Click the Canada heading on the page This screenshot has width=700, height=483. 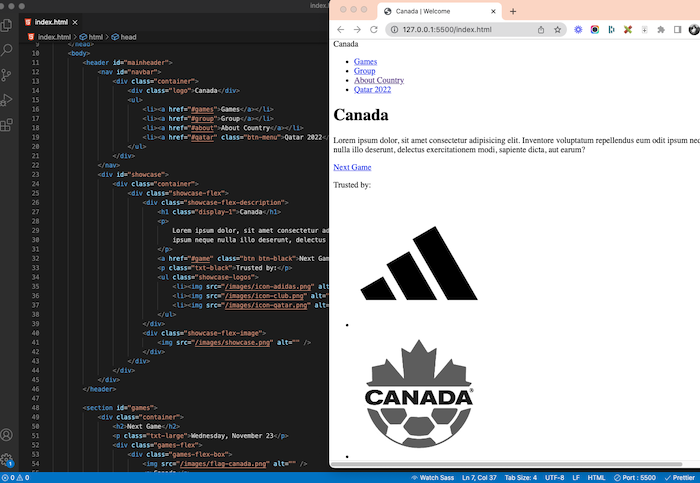[361, 115]
